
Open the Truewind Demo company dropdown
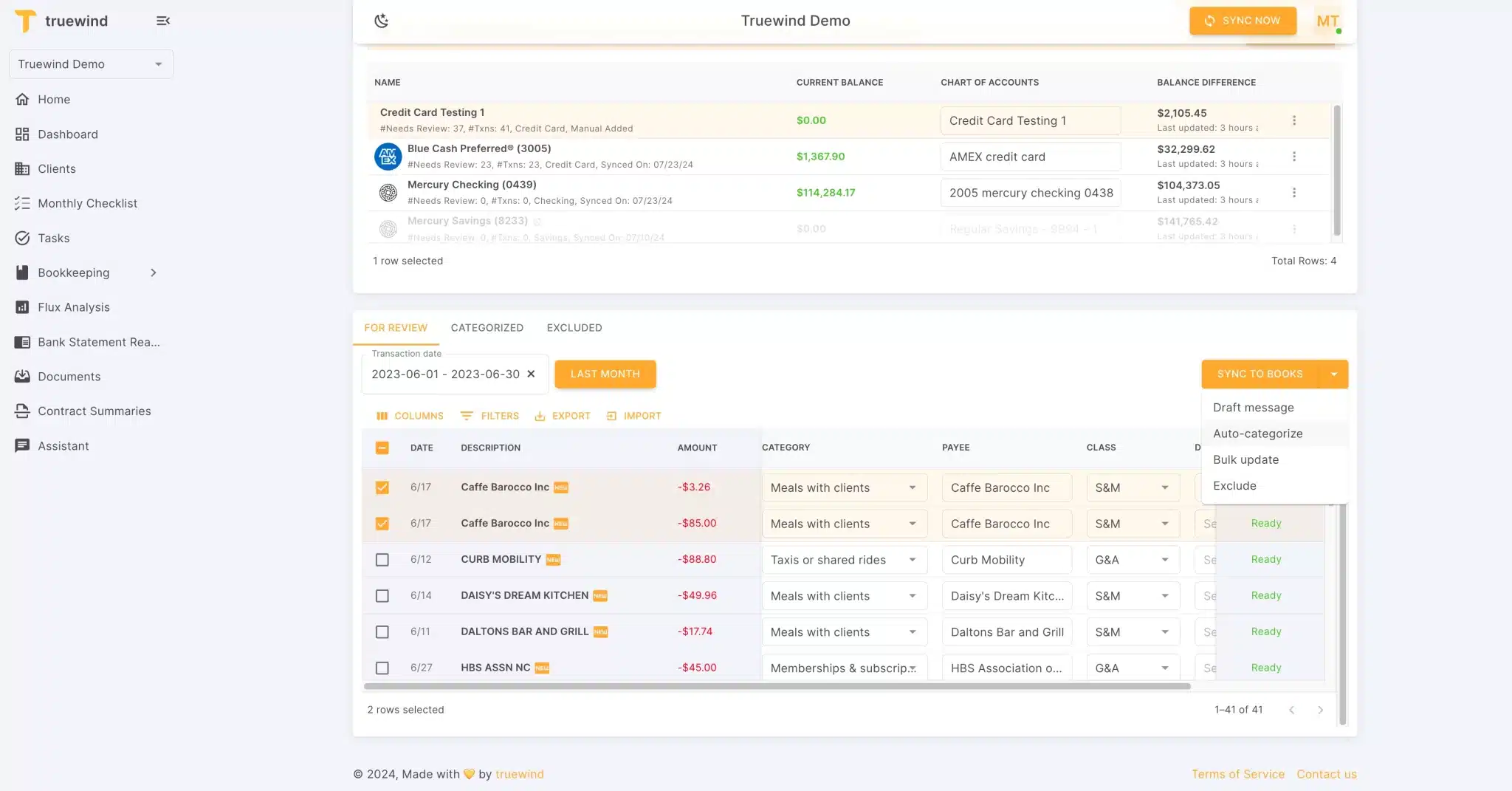point(91,64)
